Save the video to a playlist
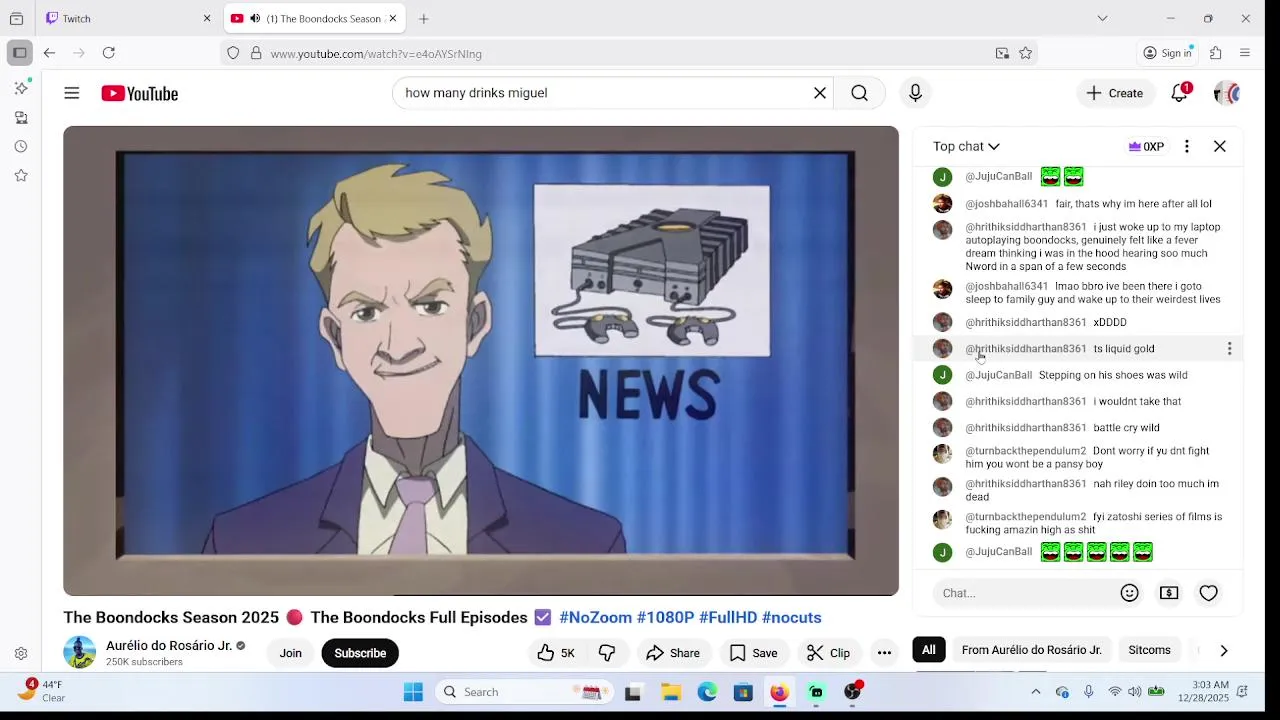This screenshot has width=1280, height=720. [x=753, y=653]
